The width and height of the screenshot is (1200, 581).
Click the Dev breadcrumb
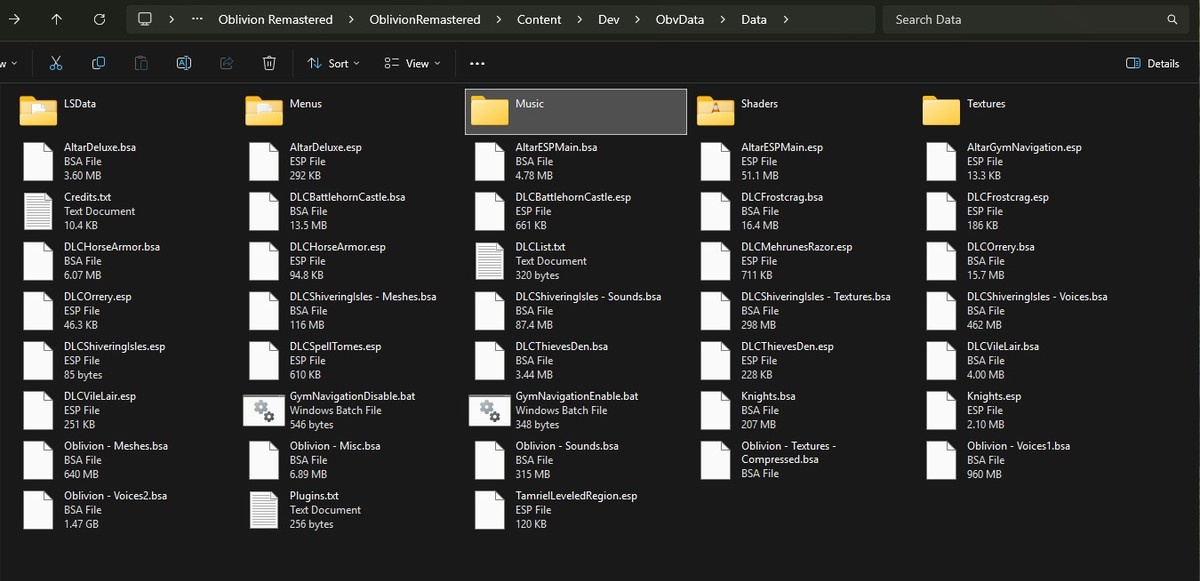click(609, 19)
